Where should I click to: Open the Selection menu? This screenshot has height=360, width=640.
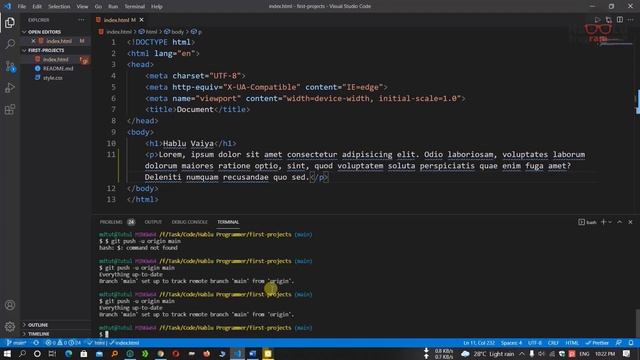point(59,7)
